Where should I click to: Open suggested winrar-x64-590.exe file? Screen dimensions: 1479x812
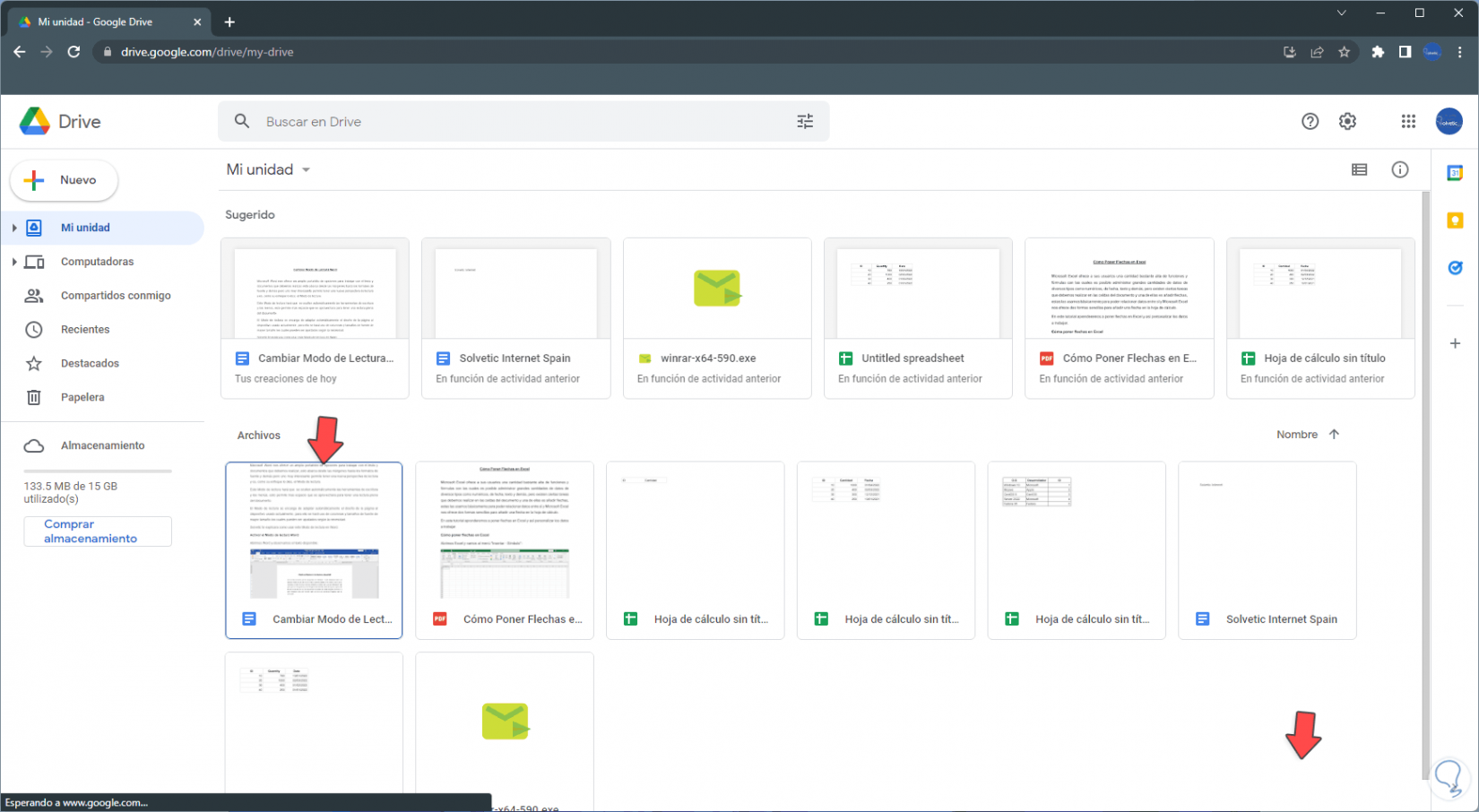point(717,318)
